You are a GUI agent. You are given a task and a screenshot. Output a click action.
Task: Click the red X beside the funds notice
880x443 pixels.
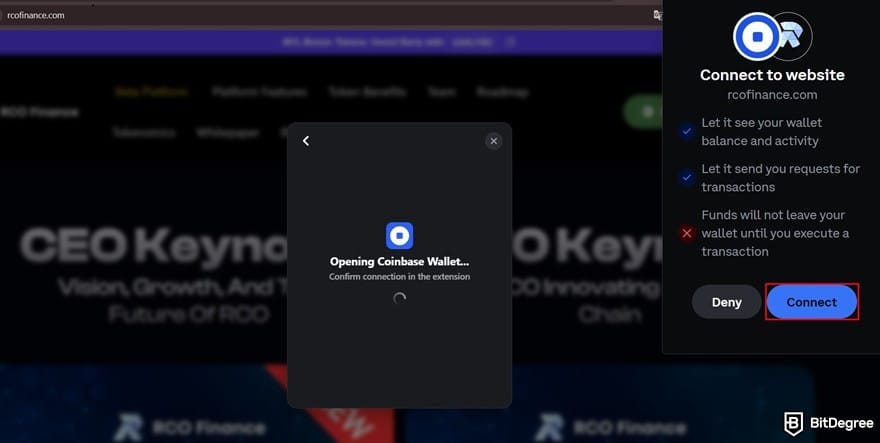tap(686, 233)
